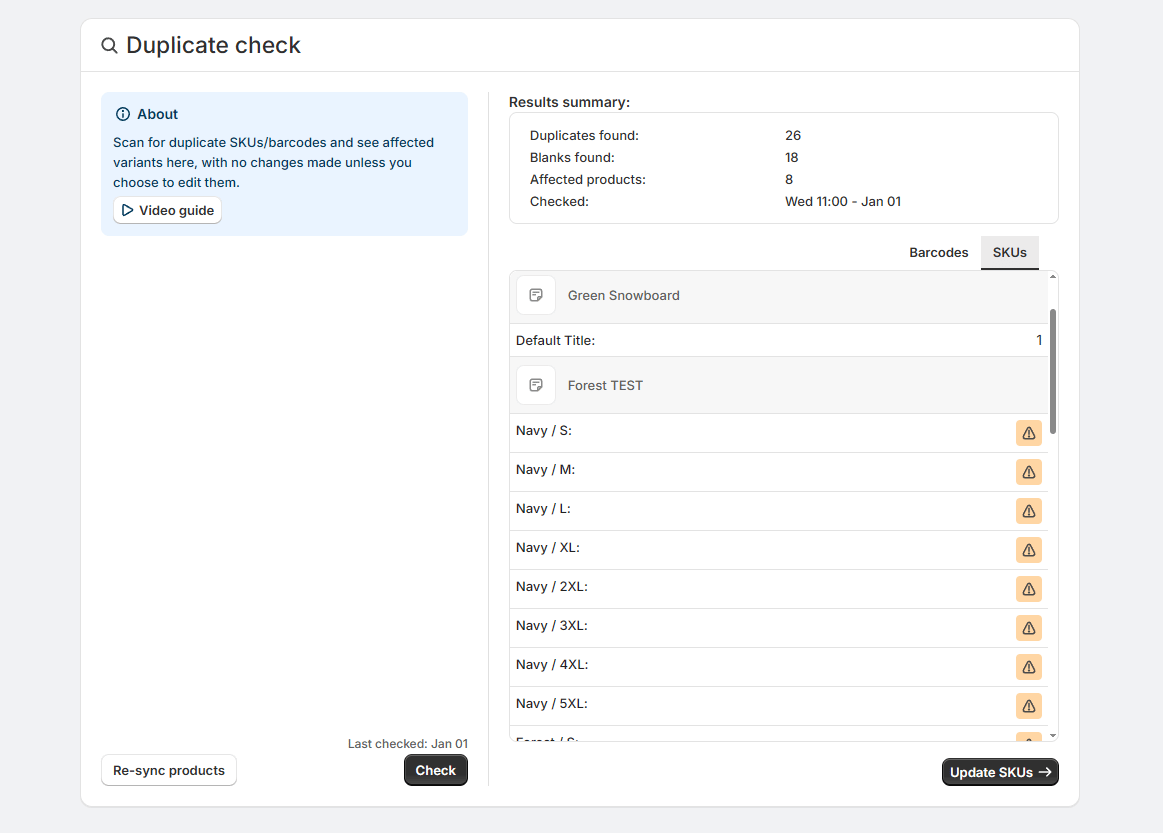
Task: Click the scroll down arrow of results list
Action: click(1052, 736)
